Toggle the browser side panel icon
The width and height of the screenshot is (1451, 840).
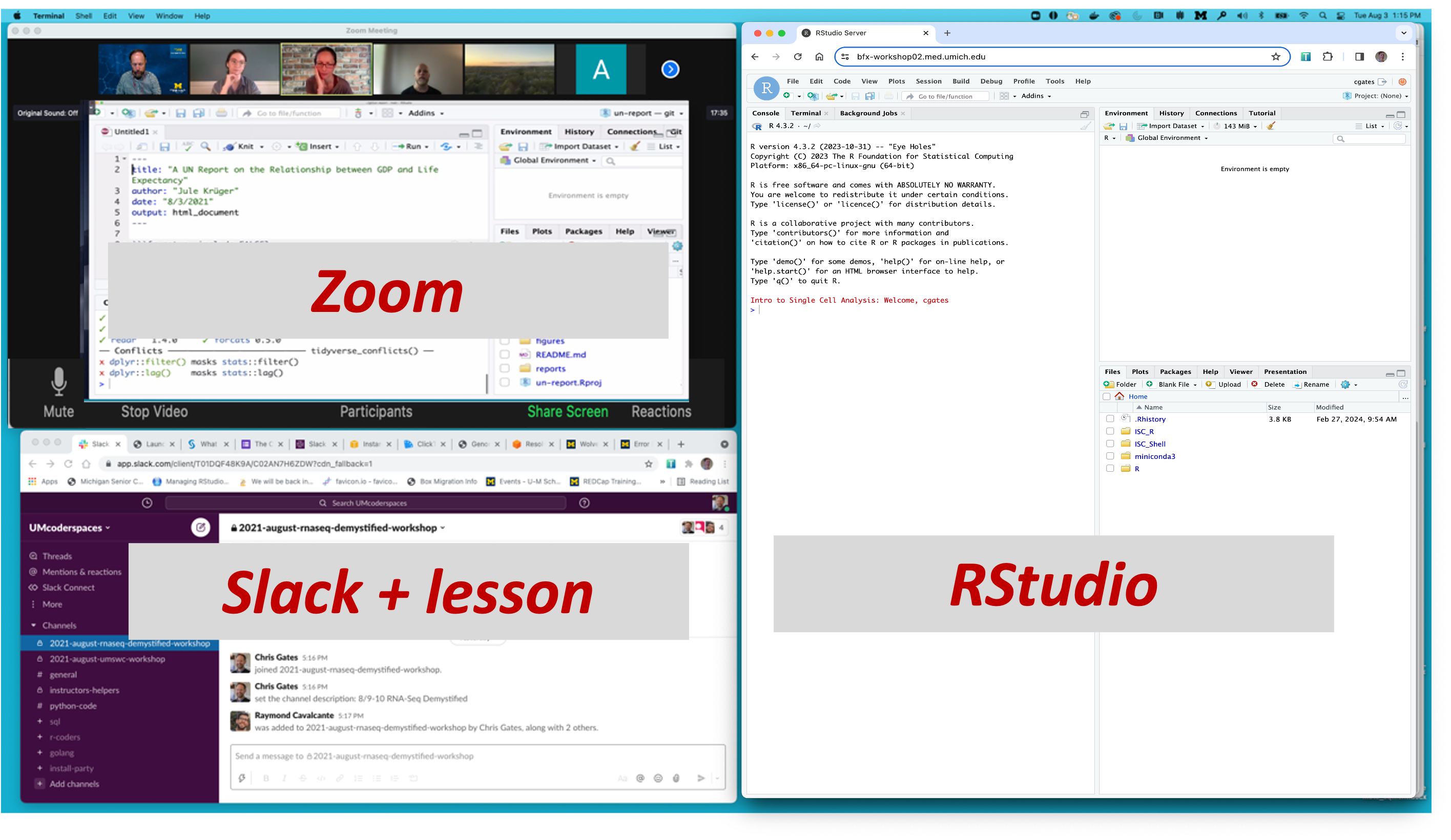[1359, 56]
